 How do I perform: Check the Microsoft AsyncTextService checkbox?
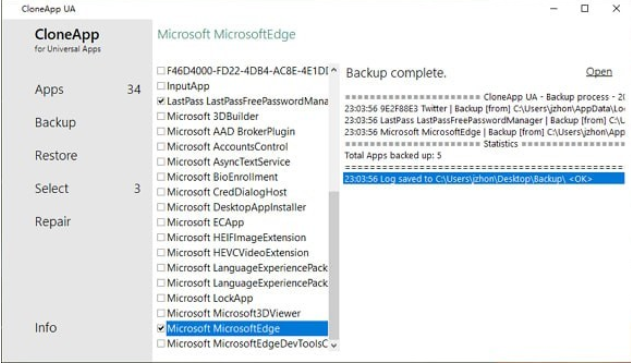tap(161, 162)
